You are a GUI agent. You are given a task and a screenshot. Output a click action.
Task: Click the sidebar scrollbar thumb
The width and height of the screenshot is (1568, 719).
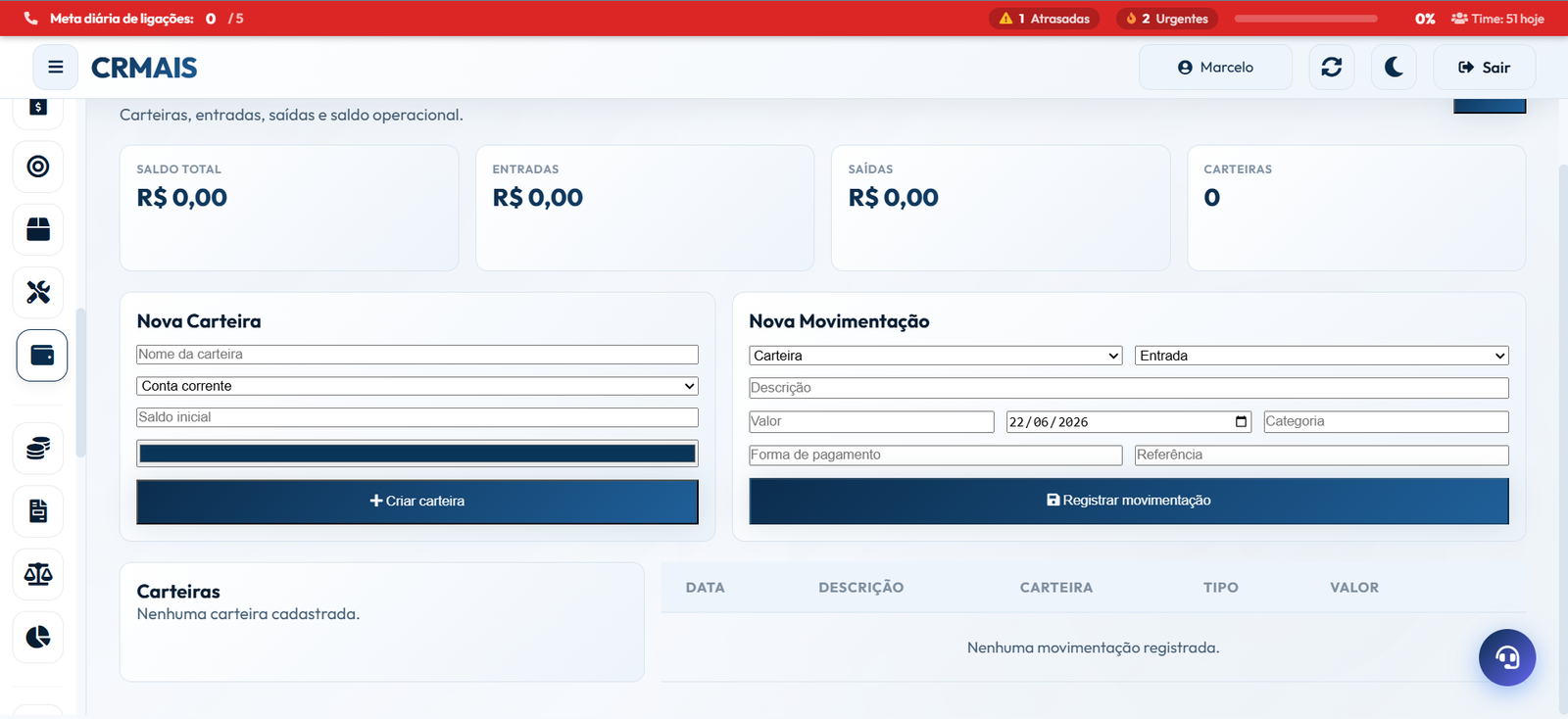(80, 383)
